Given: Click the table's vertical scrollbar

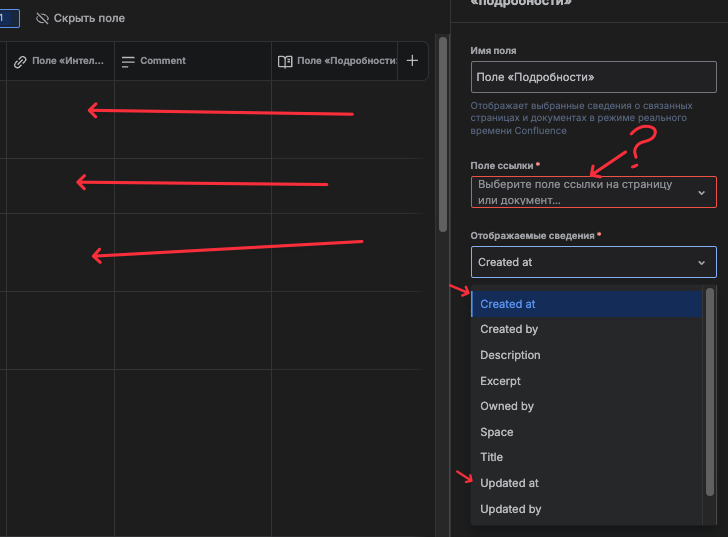Looking at the screenshot, I should point(443,135).
